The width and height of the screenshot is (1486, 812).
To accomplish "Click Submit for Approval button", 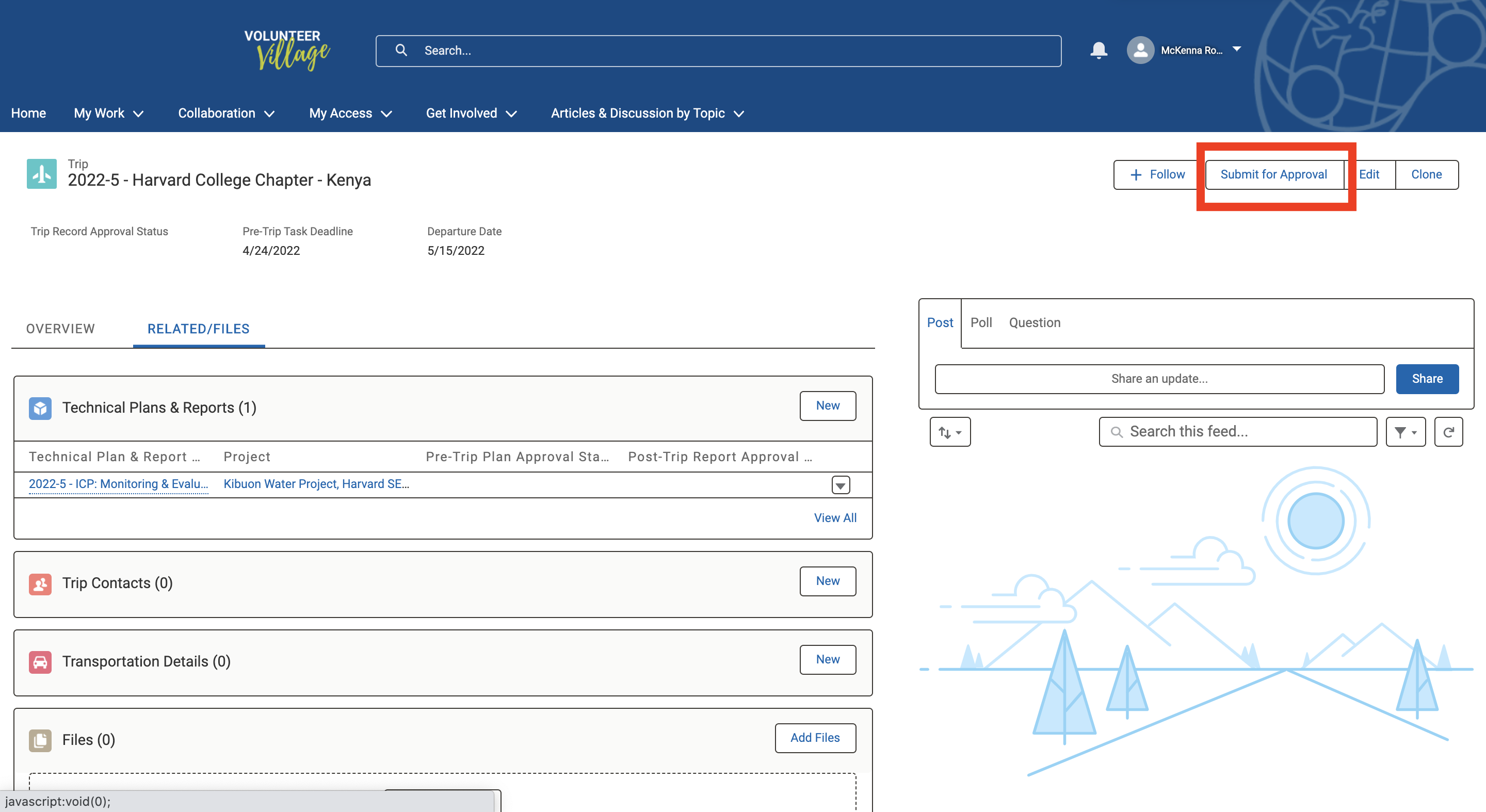I will coord(1273,174).
